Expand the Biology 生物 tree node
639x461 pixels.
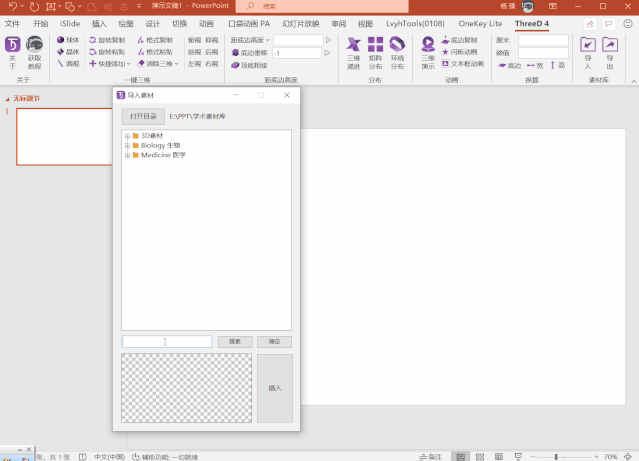pos(127,145)
